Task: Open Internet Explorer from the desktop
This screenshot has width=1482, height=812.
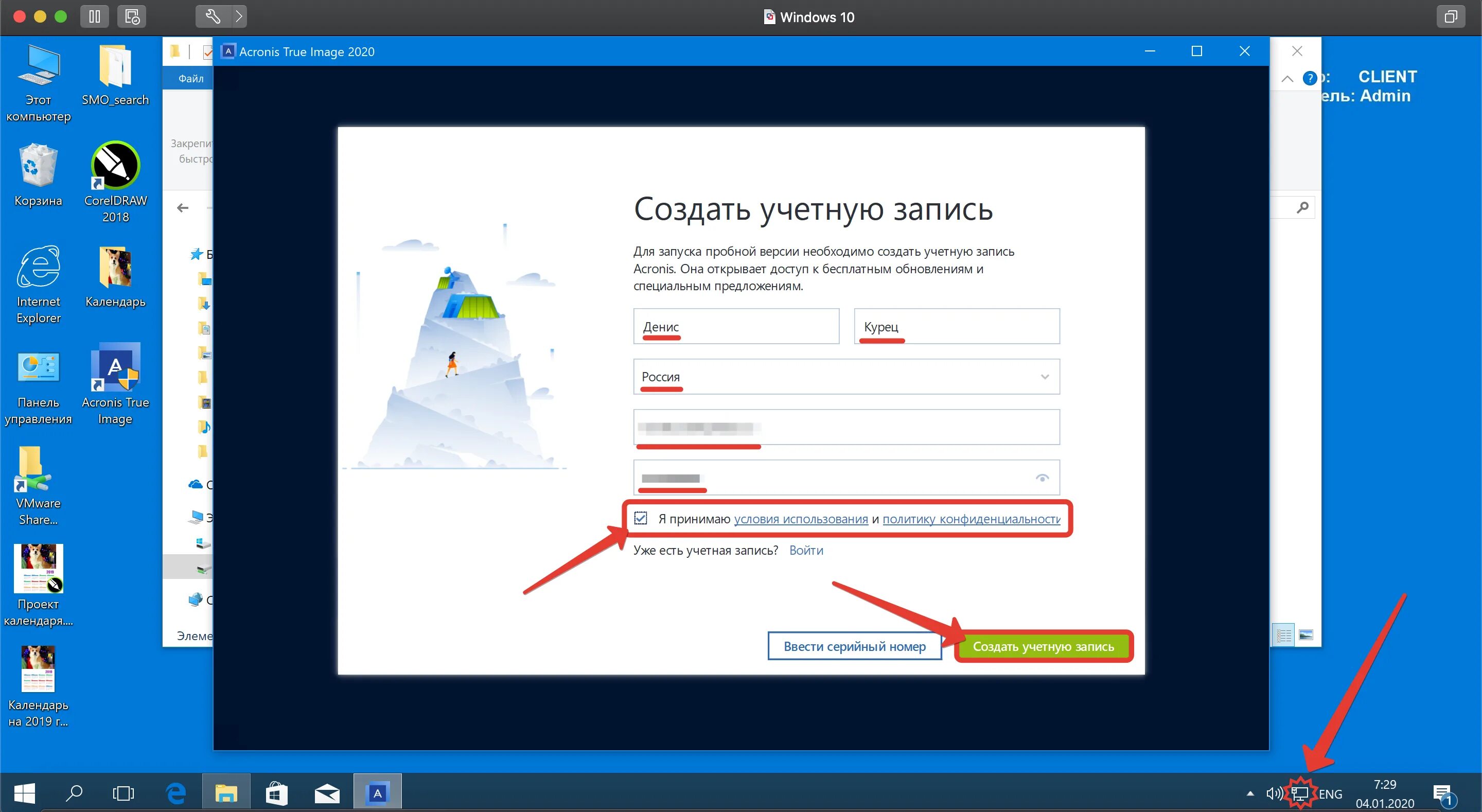Action: [38, 268]
